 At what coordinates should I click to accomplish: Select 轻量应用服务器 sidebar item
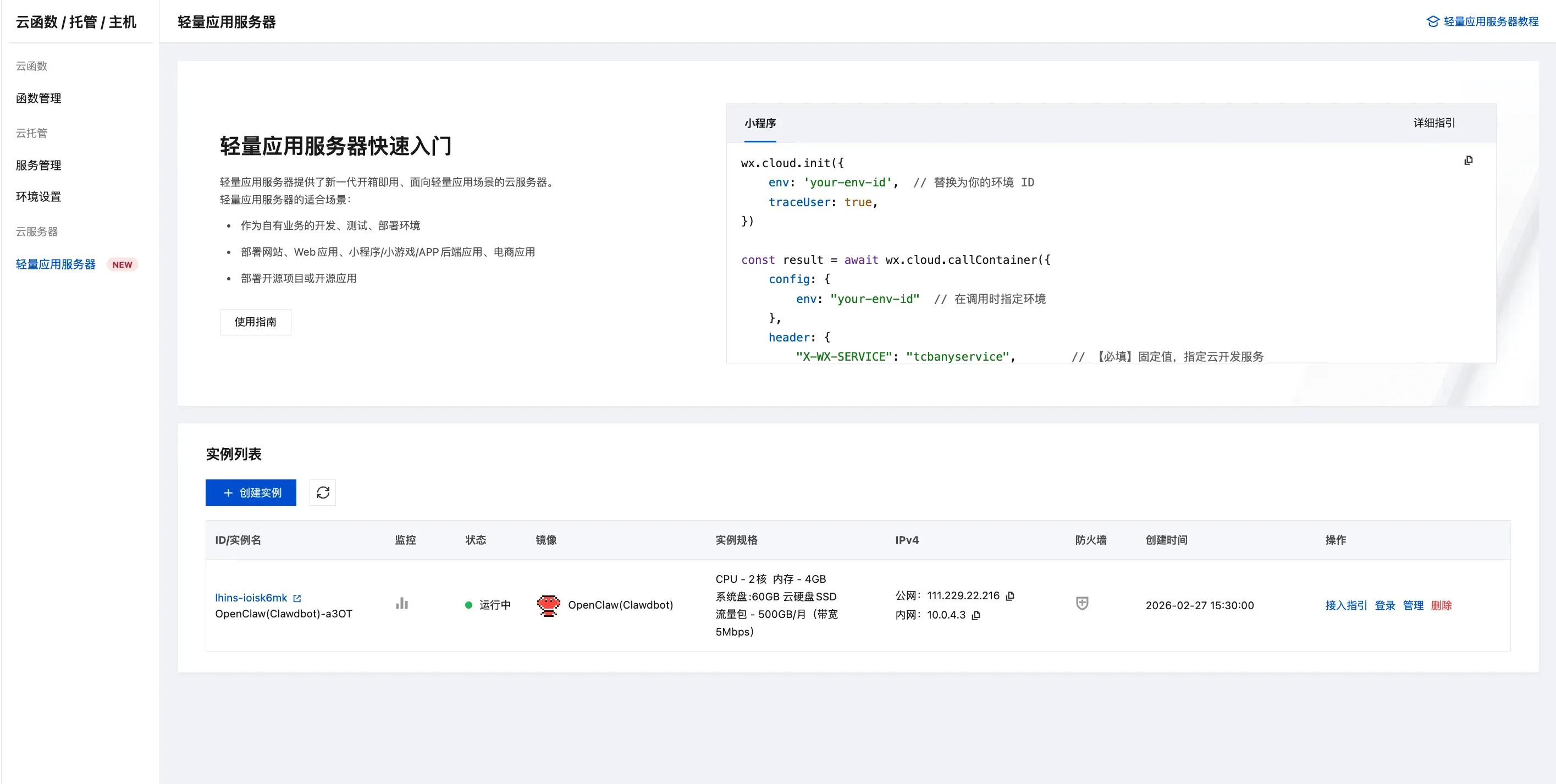56,264
